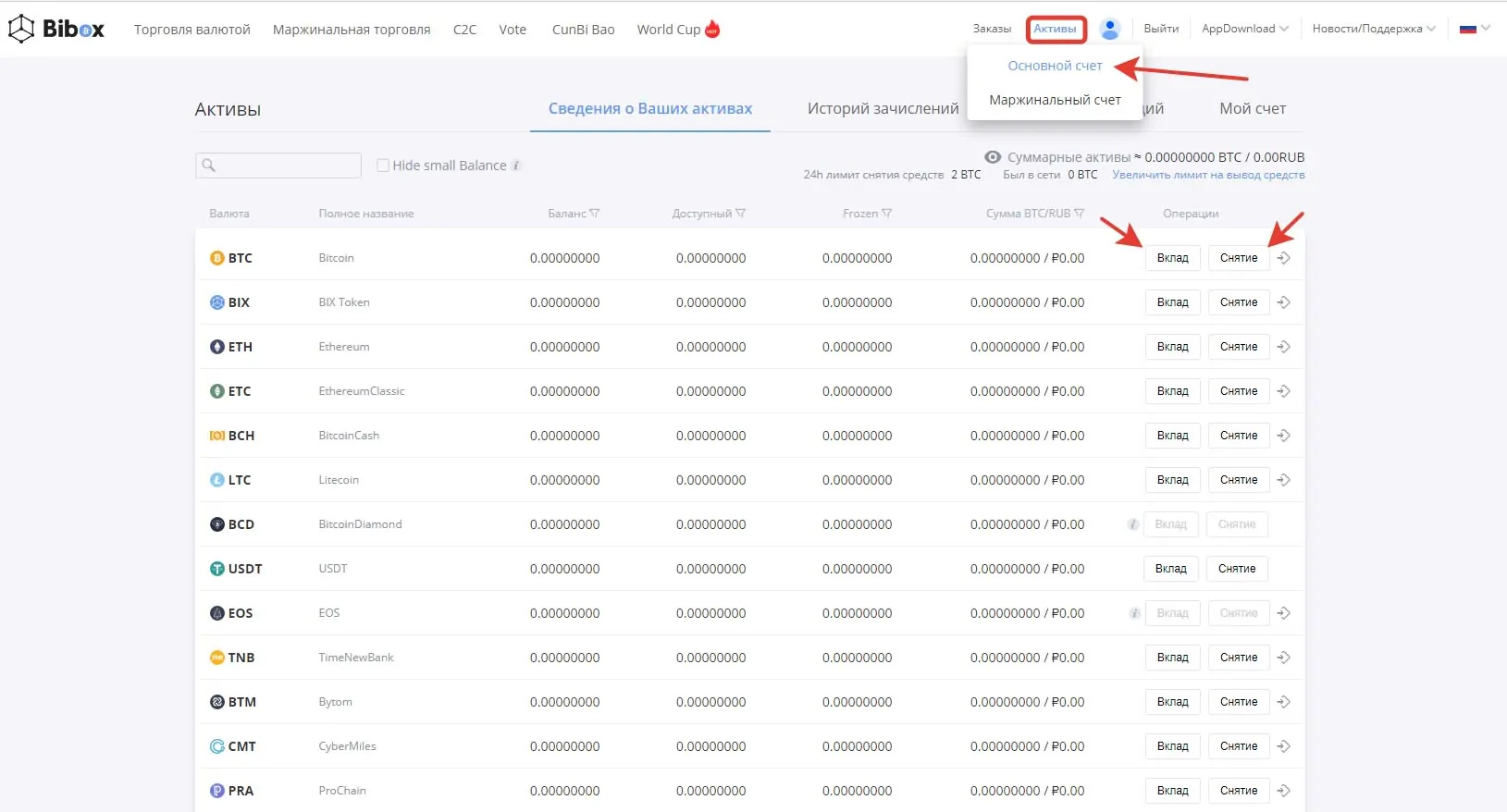
Task: Focus the asset search input field
Action: tap(278, 166)
